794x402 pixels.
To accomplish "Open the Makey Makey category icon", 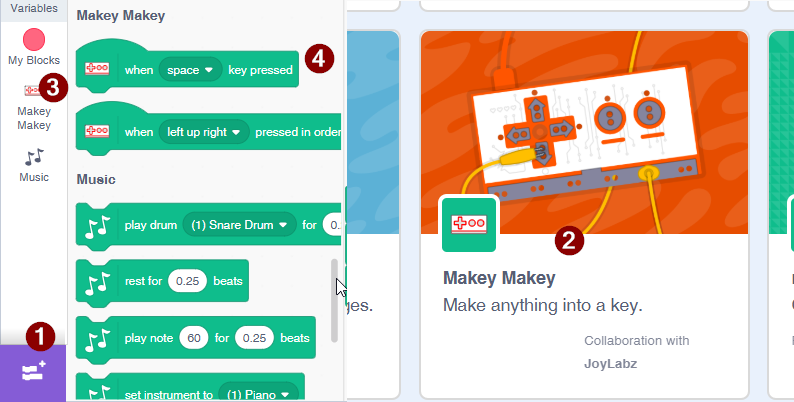I will pyautogui.click(x=33, y=90).
